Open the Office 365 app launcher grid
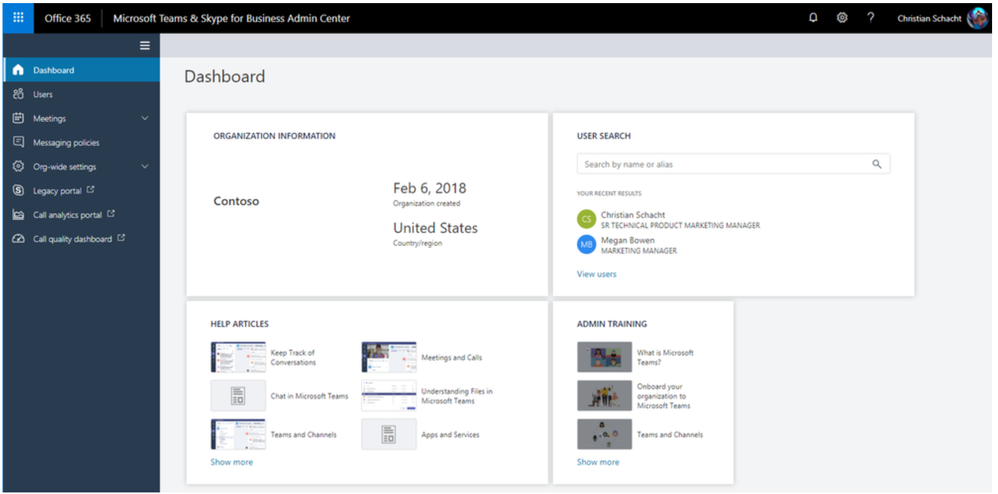Screen dimensions: 998x494 tap(18, 17)
